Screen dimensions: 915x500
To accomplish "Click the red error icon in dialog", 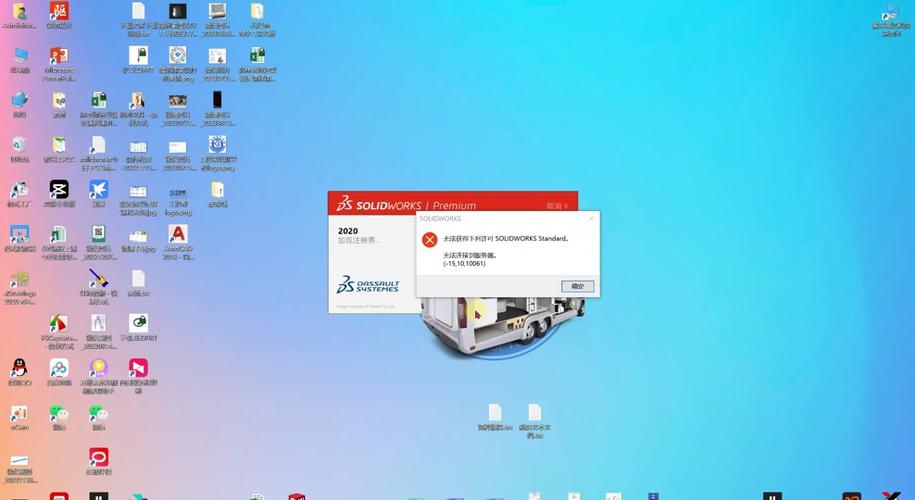I will [429, 240].
